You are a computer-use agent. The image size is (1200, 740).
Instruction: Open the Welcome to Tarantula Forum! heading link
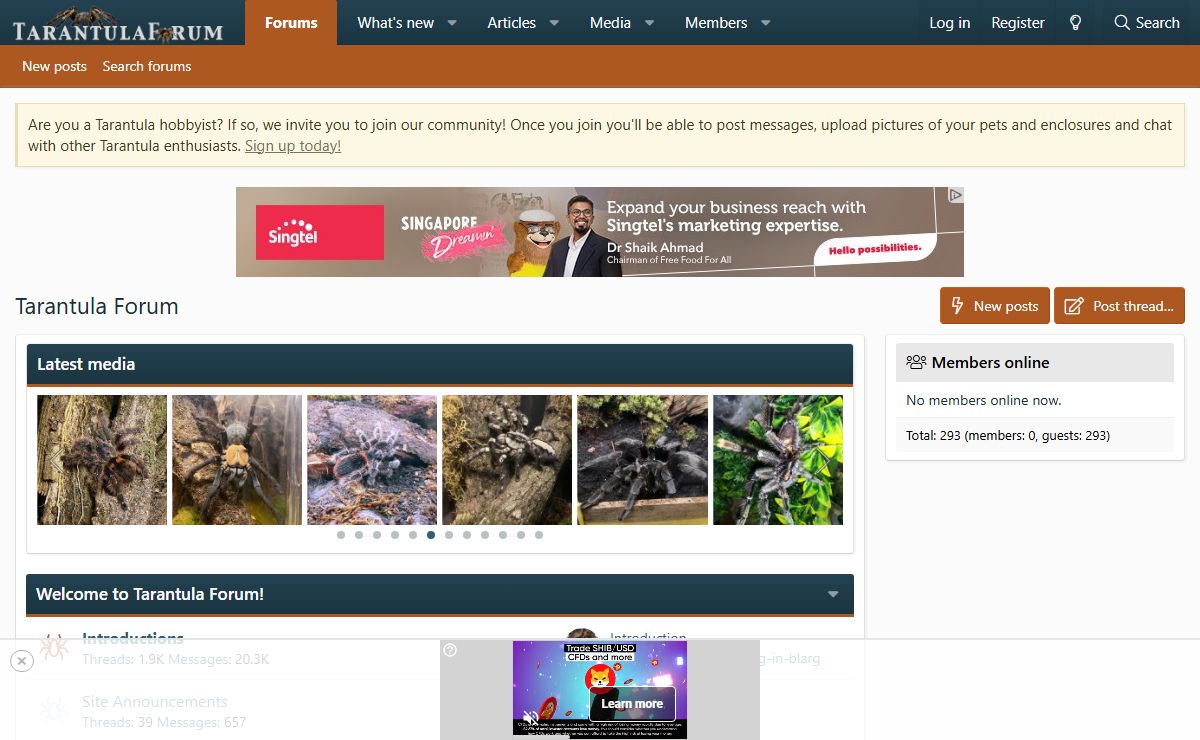click(x=150, y=594)
